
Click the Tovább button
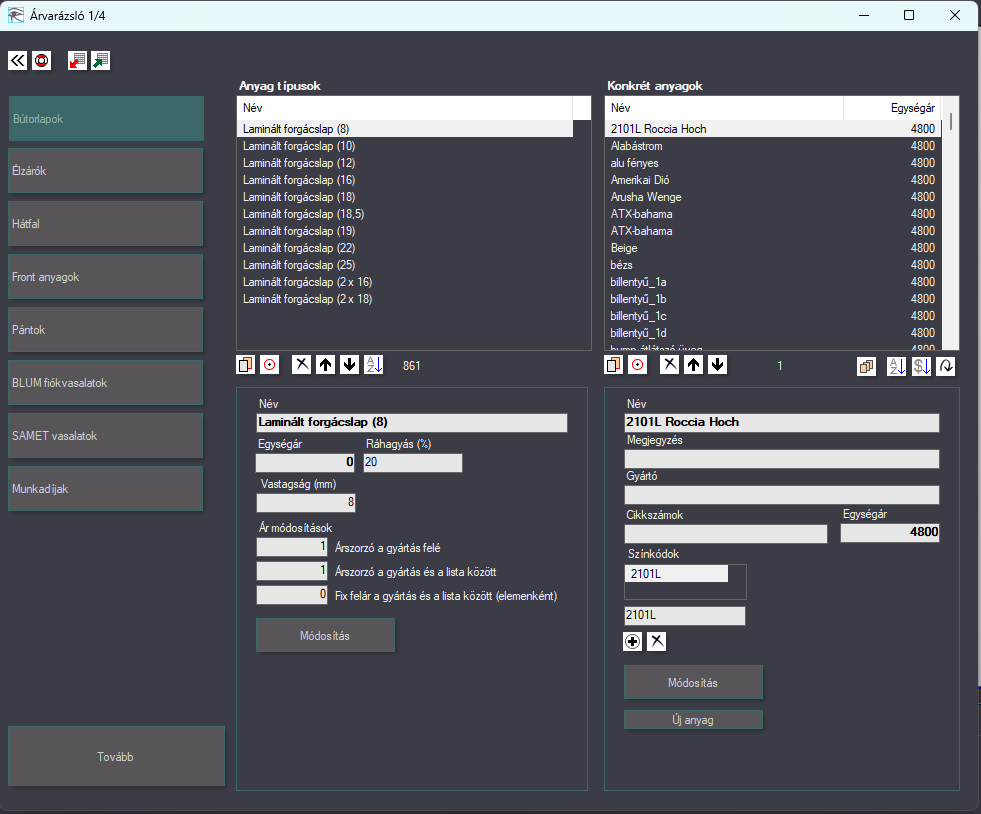(x=116, y=756)
